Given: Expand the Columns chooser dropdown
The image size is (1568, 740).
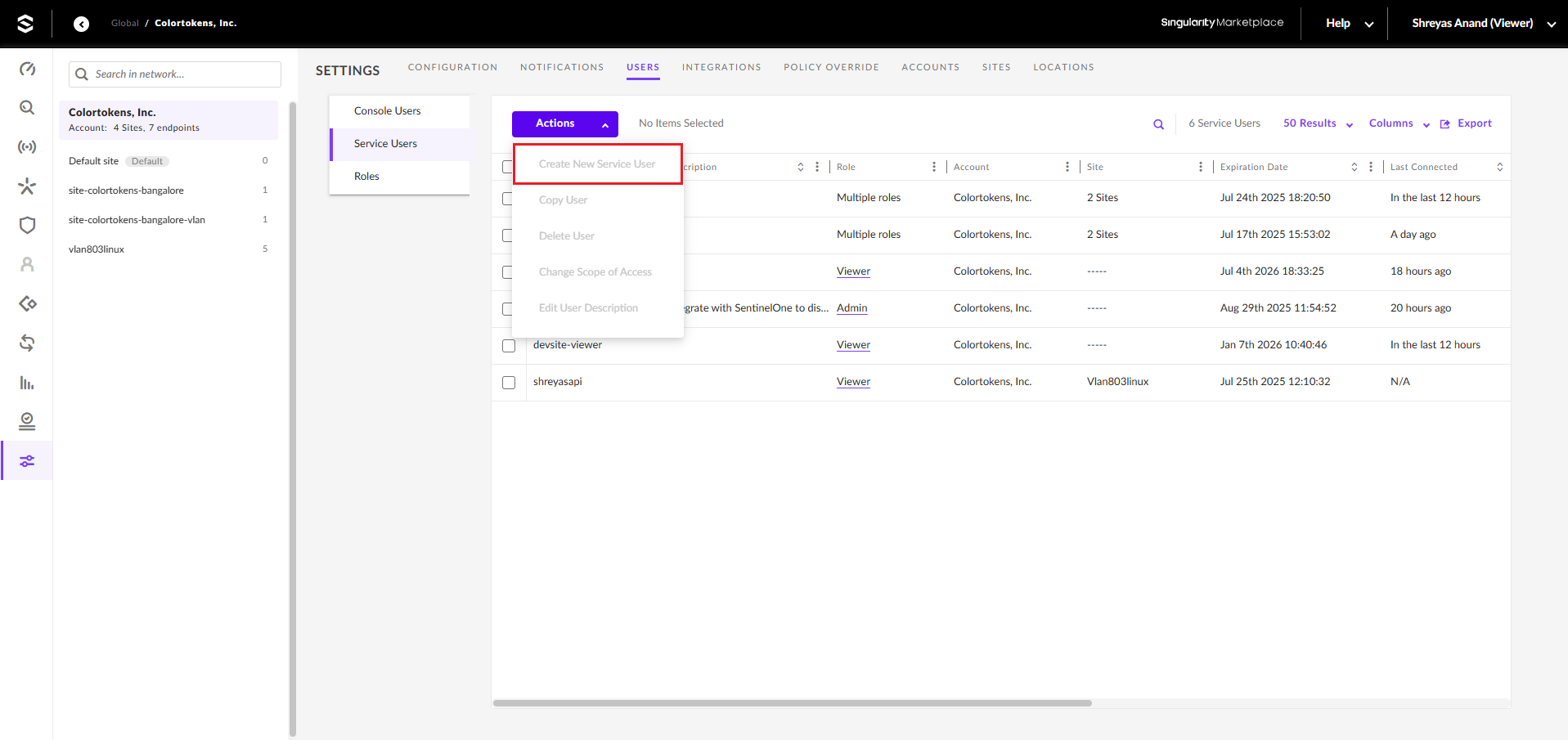Looking at the screenshot, I should [1399, 123].
